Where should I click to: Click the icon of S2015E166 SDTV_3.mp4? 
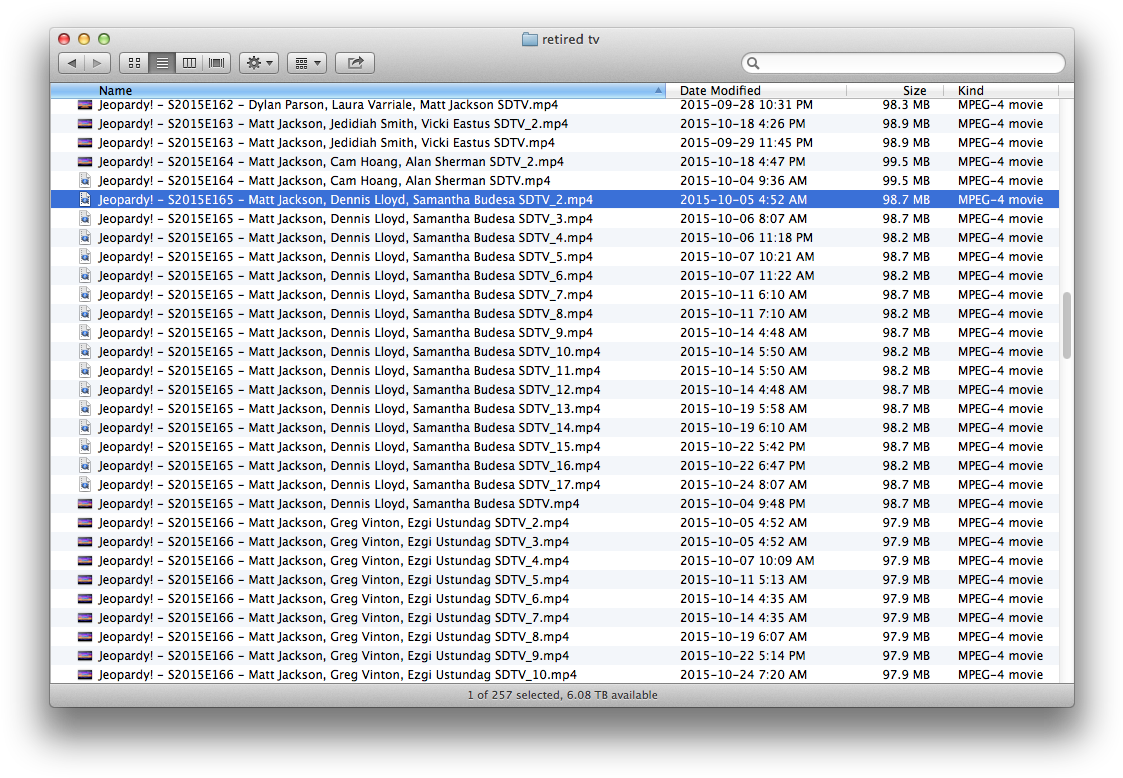pos(85,542)
